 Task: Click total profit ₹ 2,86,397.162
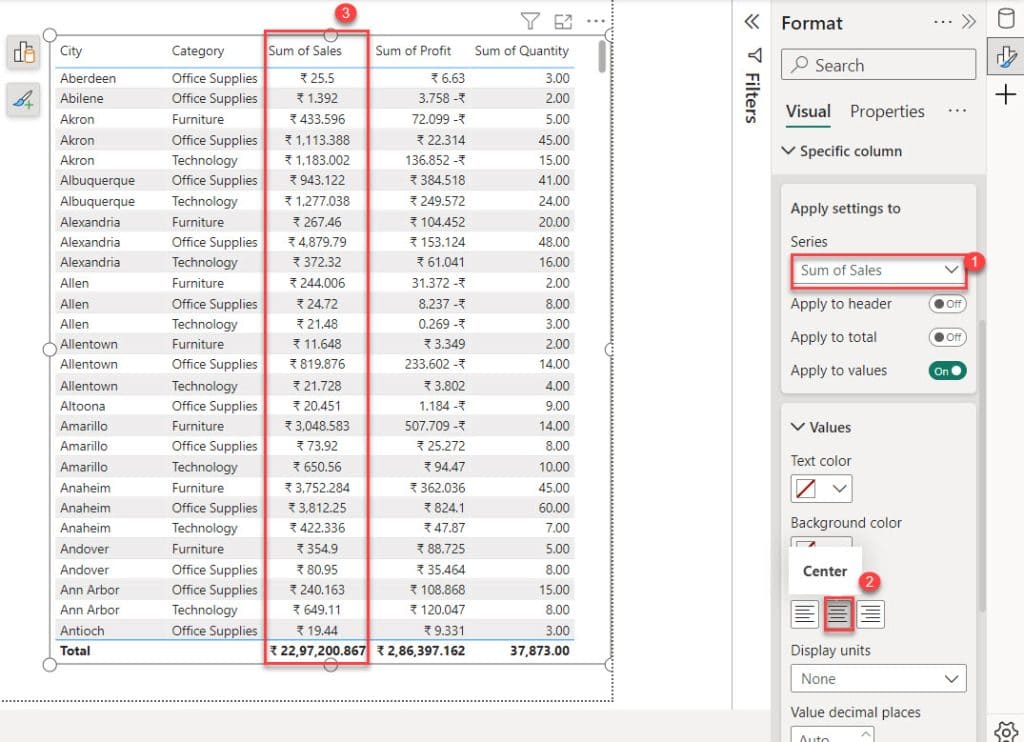coord(421,651)
